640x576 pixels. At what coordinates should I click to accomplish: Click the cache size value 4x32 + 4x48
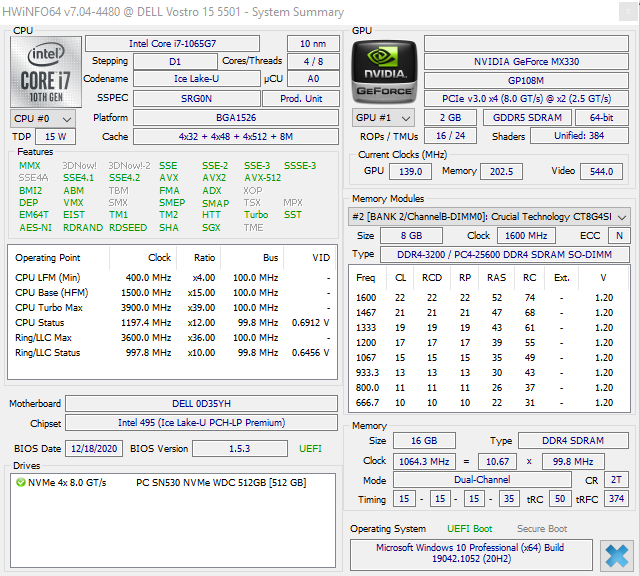point(236,137)
